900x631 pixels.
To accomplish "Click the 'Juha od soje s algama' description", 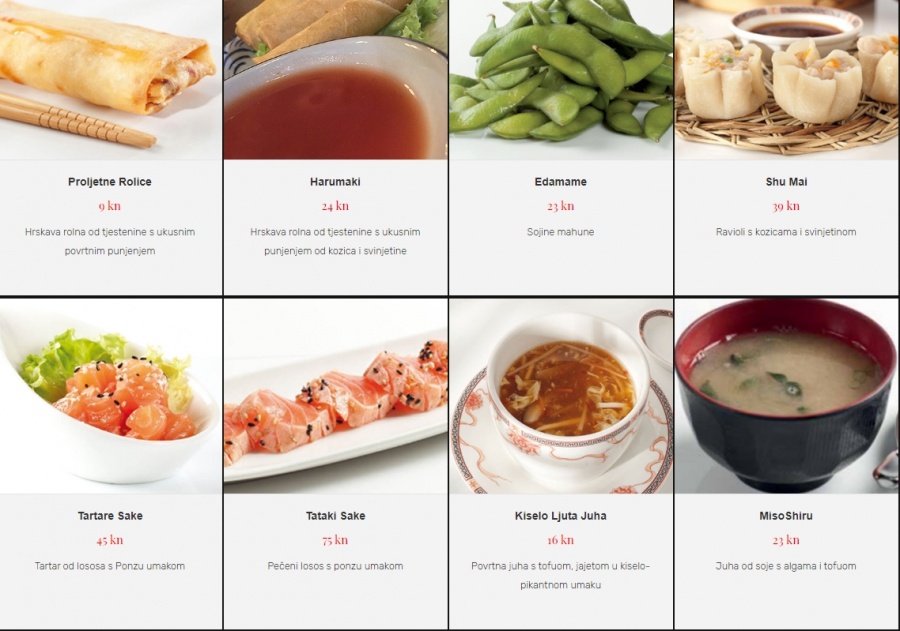I will tap(786, 566).
